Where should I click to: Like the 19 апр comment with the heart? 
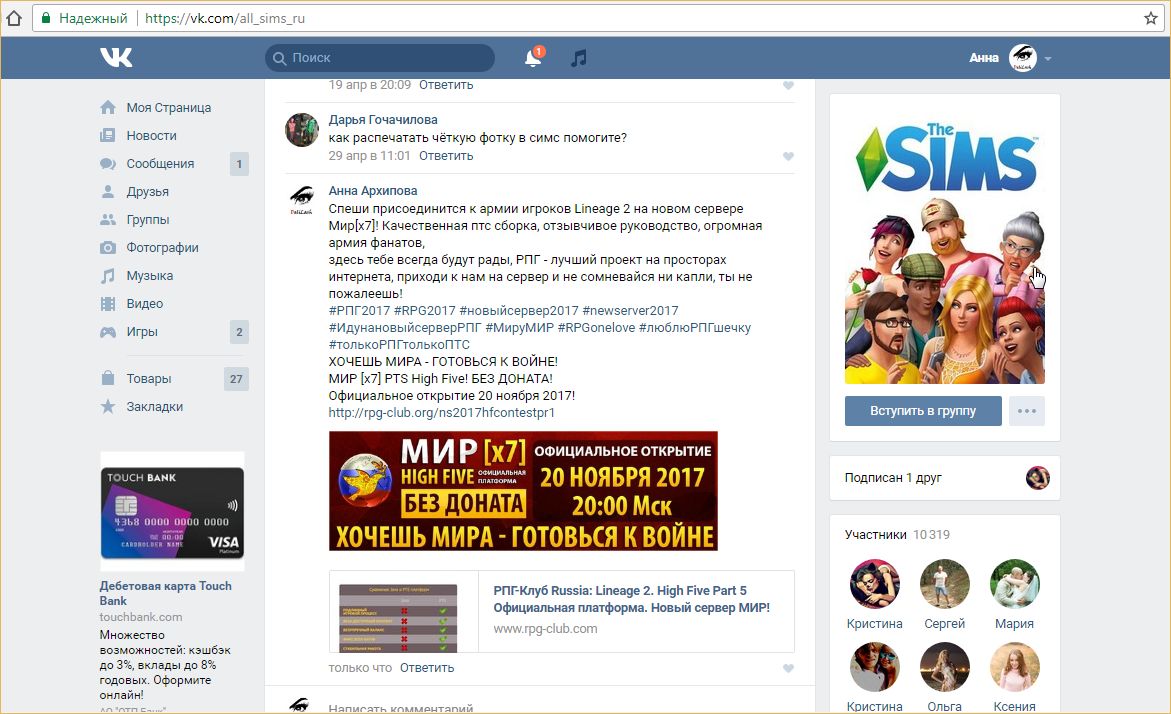(x=788, y=85)
